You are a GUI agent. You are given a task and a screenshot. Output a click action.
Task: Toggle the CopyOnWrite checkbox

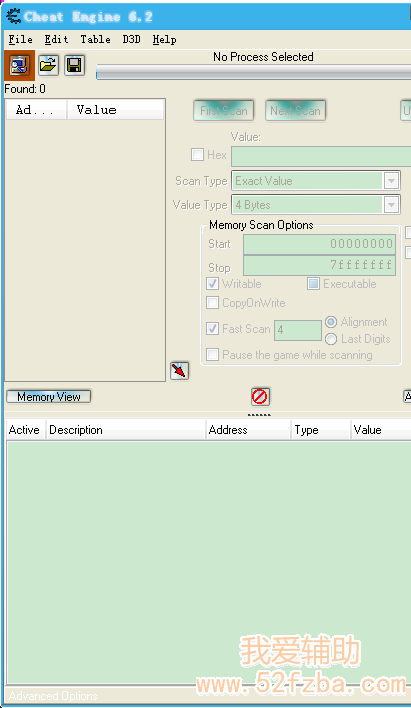pos(212,303)
